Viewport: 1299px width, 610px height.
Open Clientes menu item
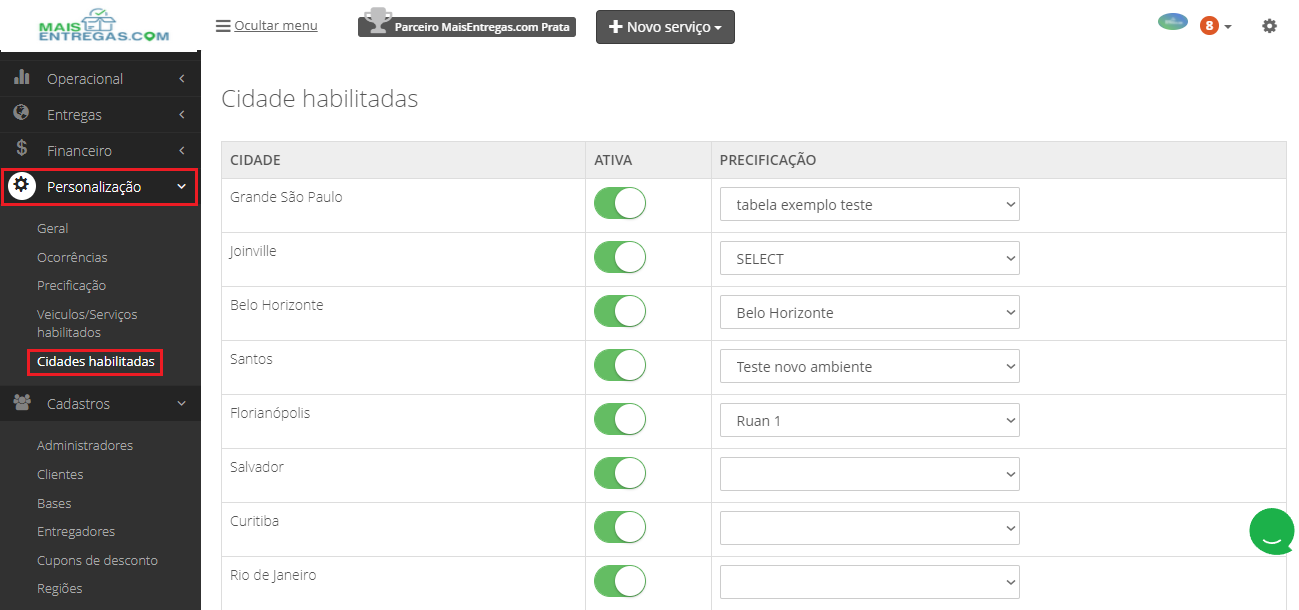[60, 474]
